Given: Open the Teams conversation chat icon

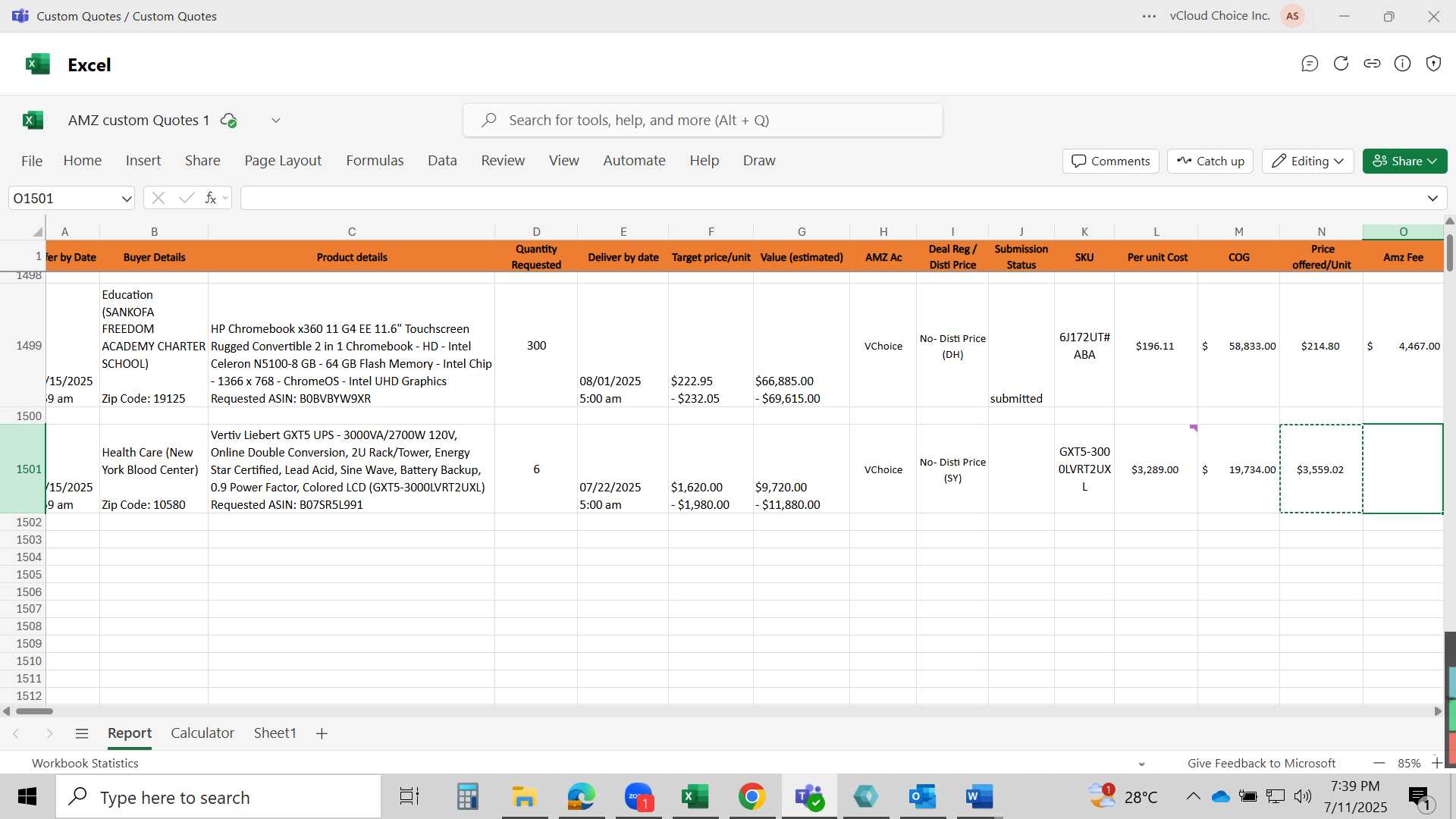Looking at the screenshot, I should click(1310, 64).
